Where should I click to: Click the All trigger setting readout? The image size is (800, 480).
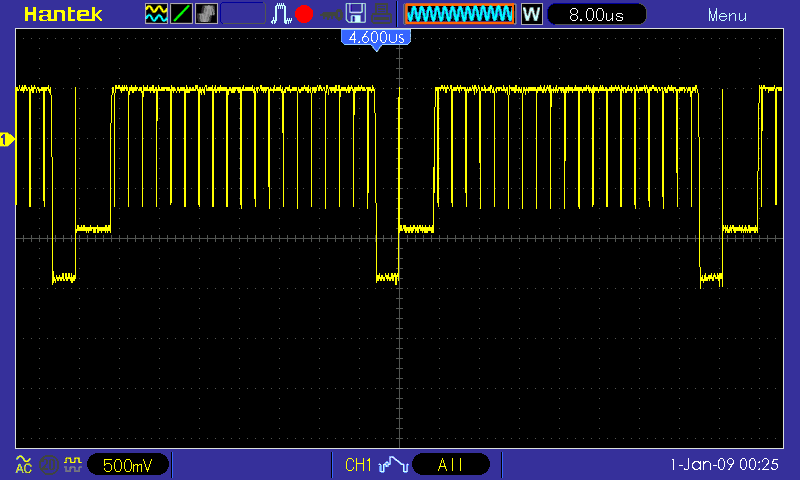click(x=451, y=464)
